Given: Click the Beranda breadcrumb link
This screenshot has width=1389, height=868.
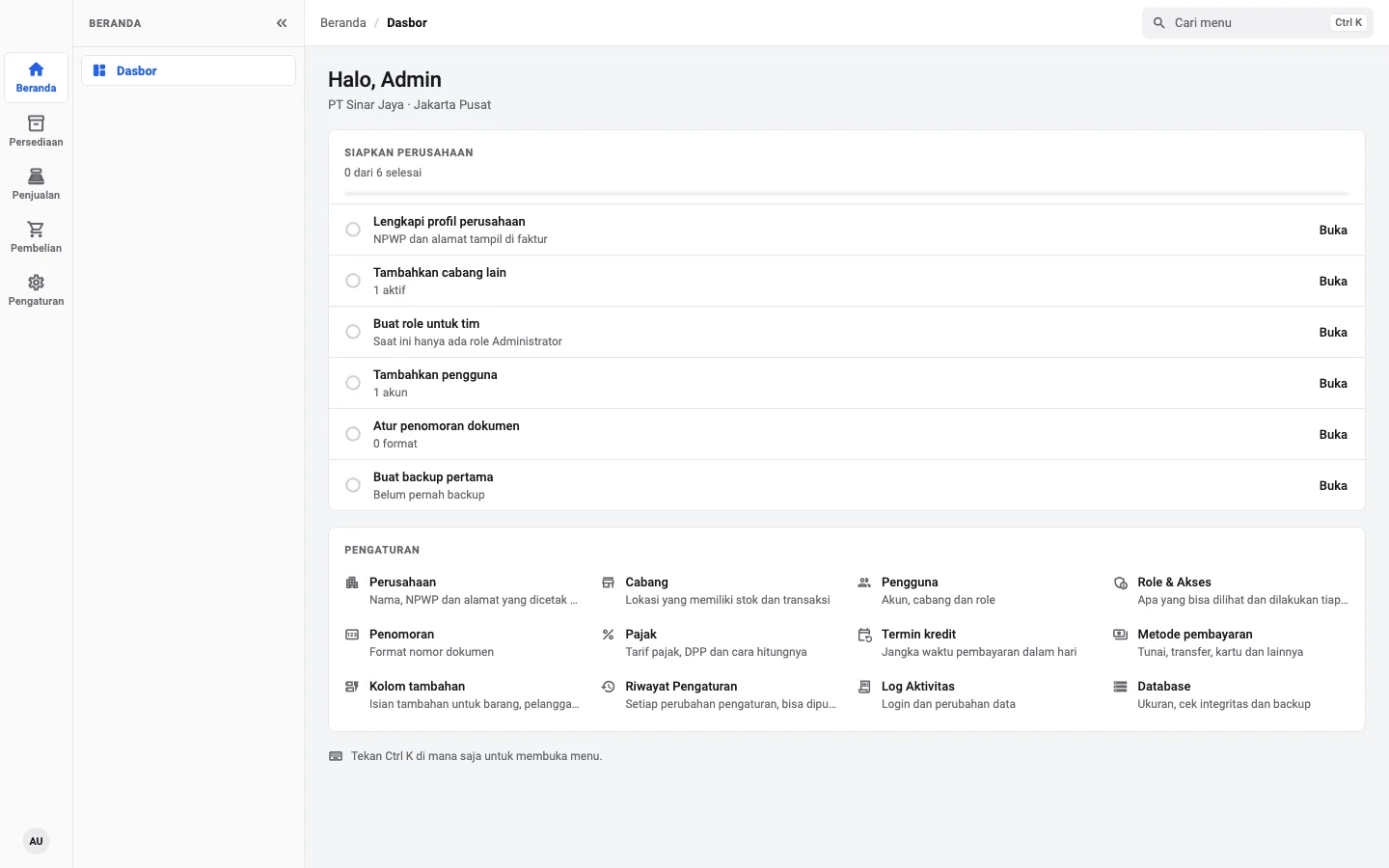Looking at the screenshot, I should [343, 23].
